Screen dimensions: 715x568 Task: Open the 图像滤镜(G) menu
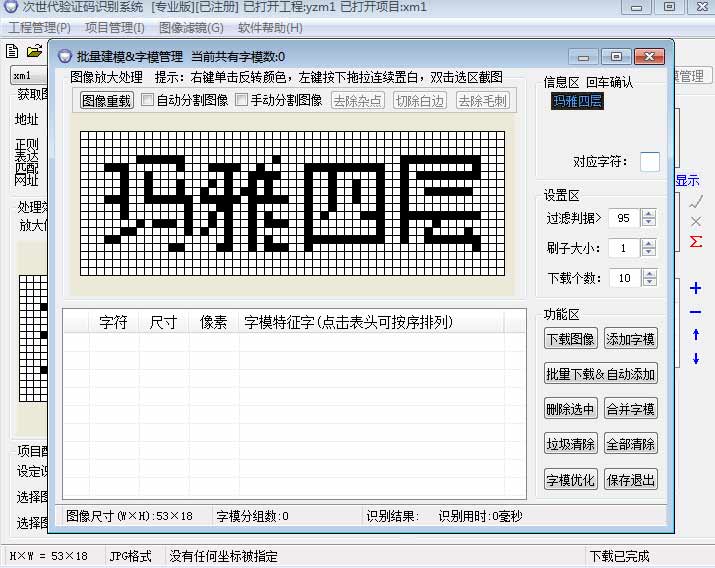[191, 28]
